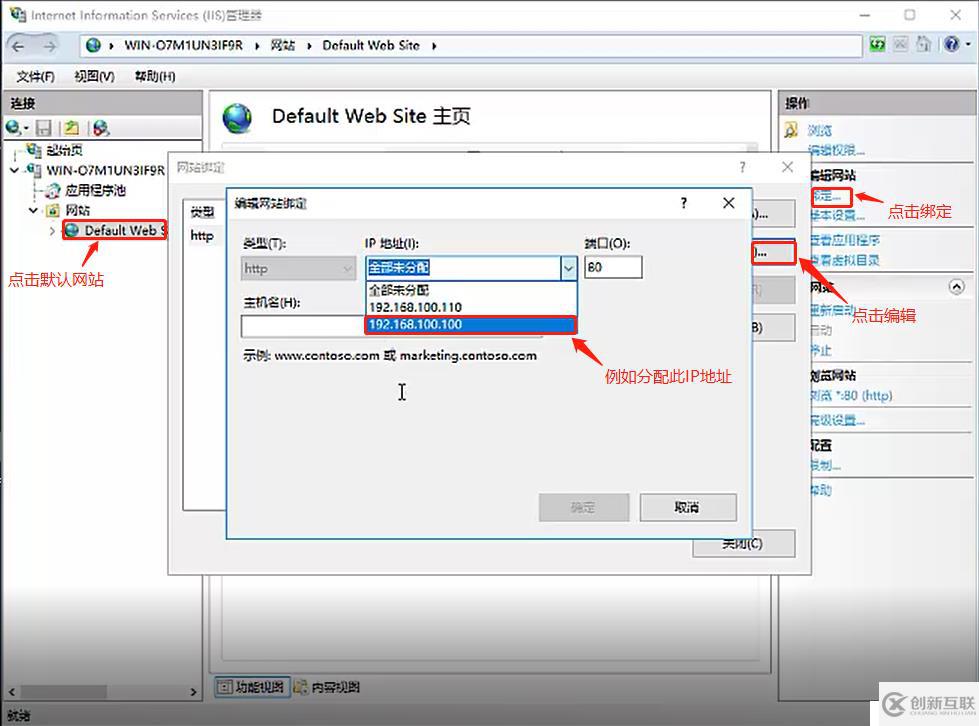
Task: Click the dropdown arrow after Default Web Site breadcrumb
Action: coord(434,46)
